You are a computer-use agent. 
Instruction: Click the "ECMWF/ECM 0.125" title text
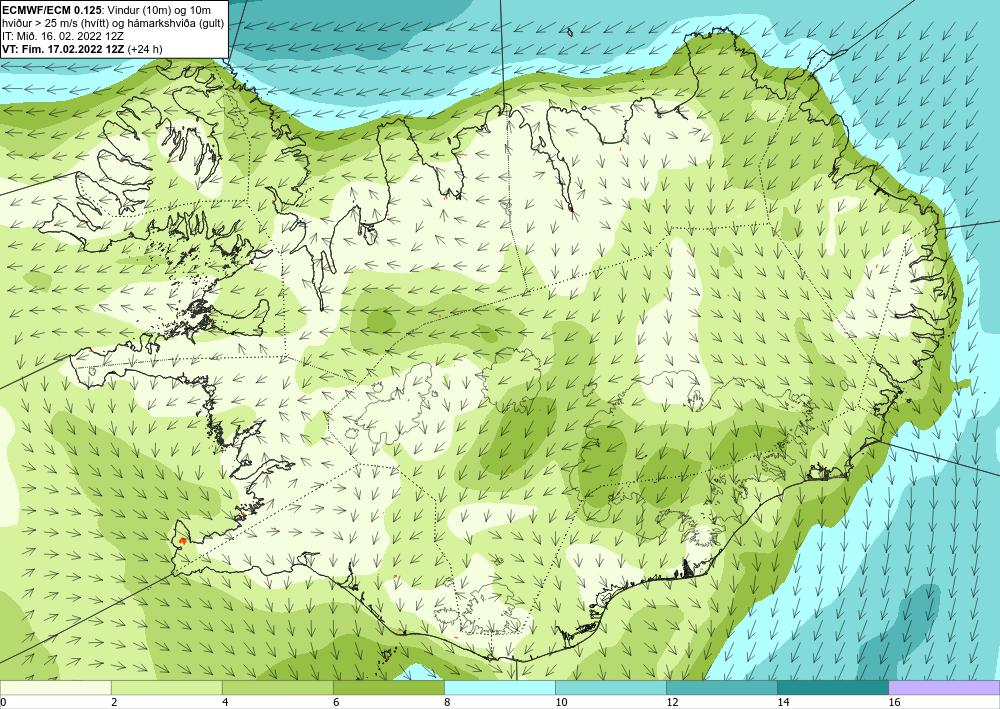(x=53, y=8)
